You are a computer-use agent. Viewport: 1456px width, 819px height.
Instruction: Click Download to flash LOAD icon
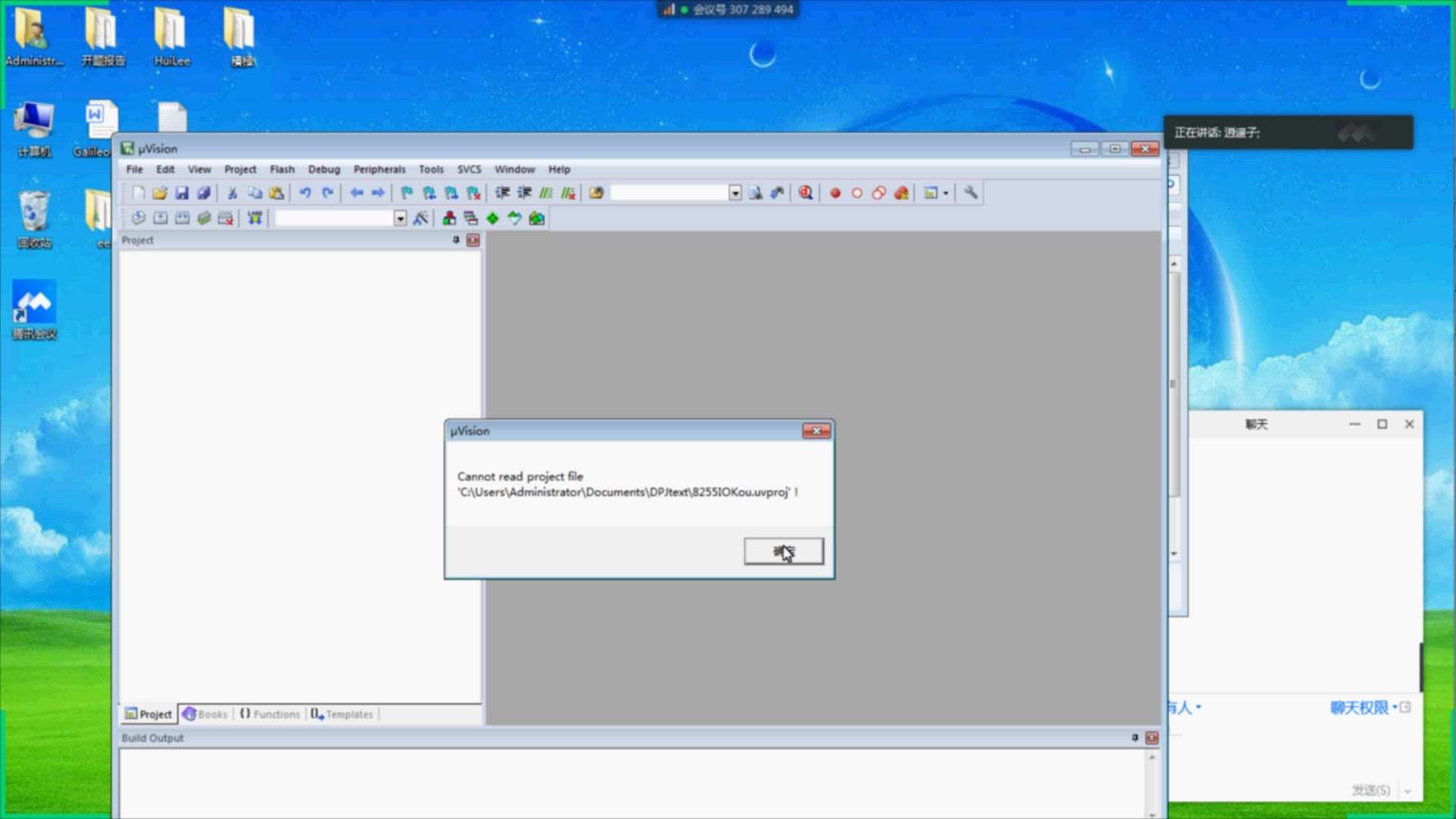click(x=255, y=218)
